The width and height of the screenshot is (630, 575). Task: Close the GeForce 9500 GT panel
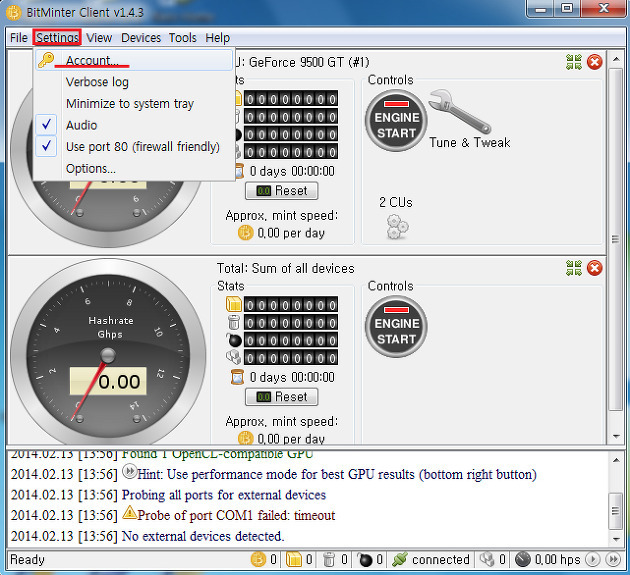[x=595, y=62]
